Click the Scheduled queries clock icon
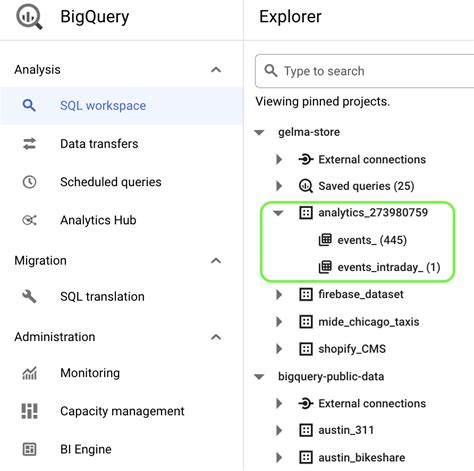 (29, 182)
